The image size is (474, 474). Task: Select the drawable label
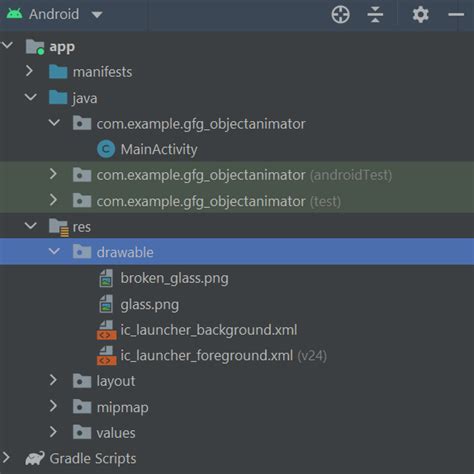pos(125,252)
